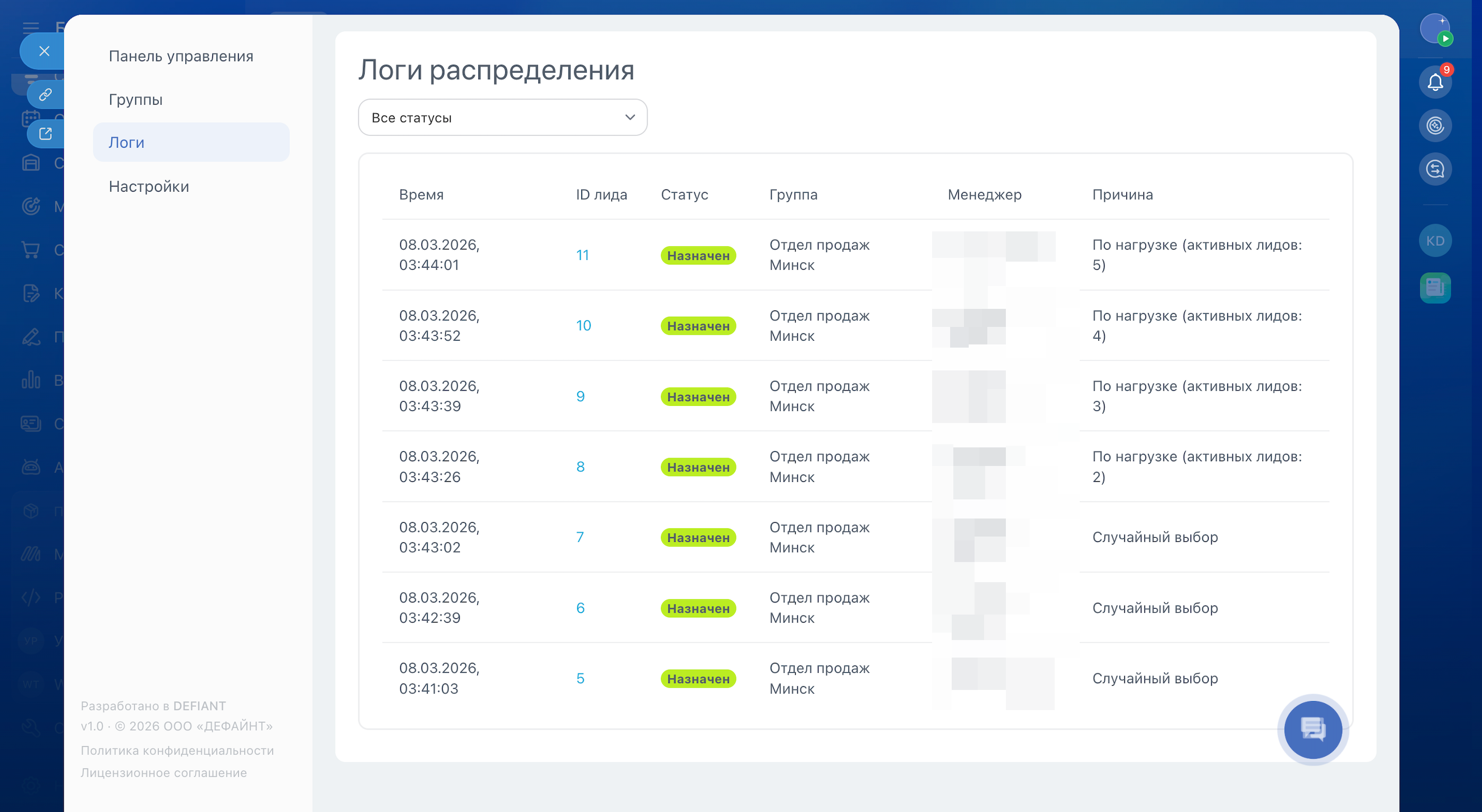Click the circular target icon in right rail
The width and height of the screenshot is (1482, 812).
coord(1435,125)
